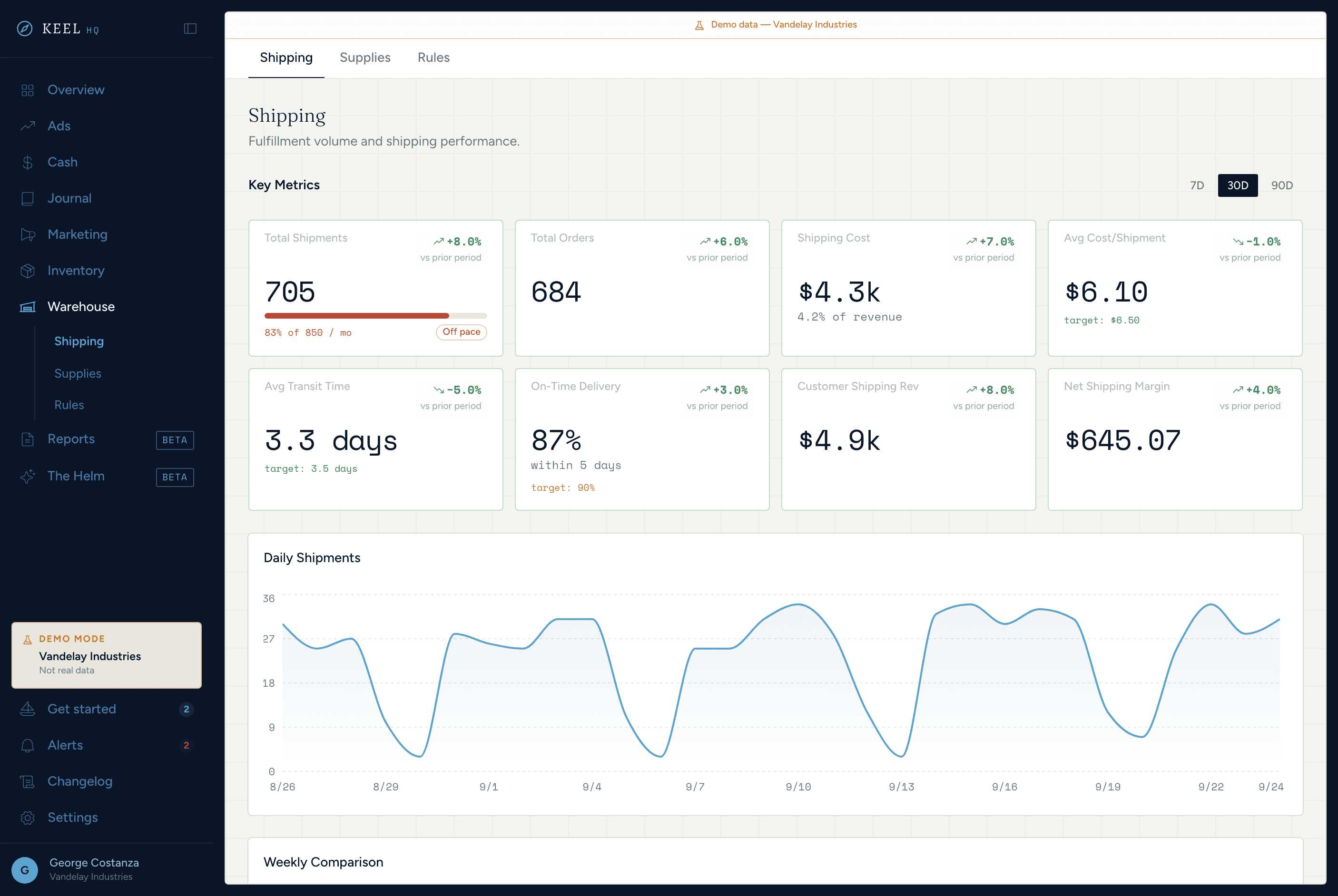This screenshot has height=896, width=1338.
Task: Open the Demo Mode Vandelay Industries card
Action: 107,655
